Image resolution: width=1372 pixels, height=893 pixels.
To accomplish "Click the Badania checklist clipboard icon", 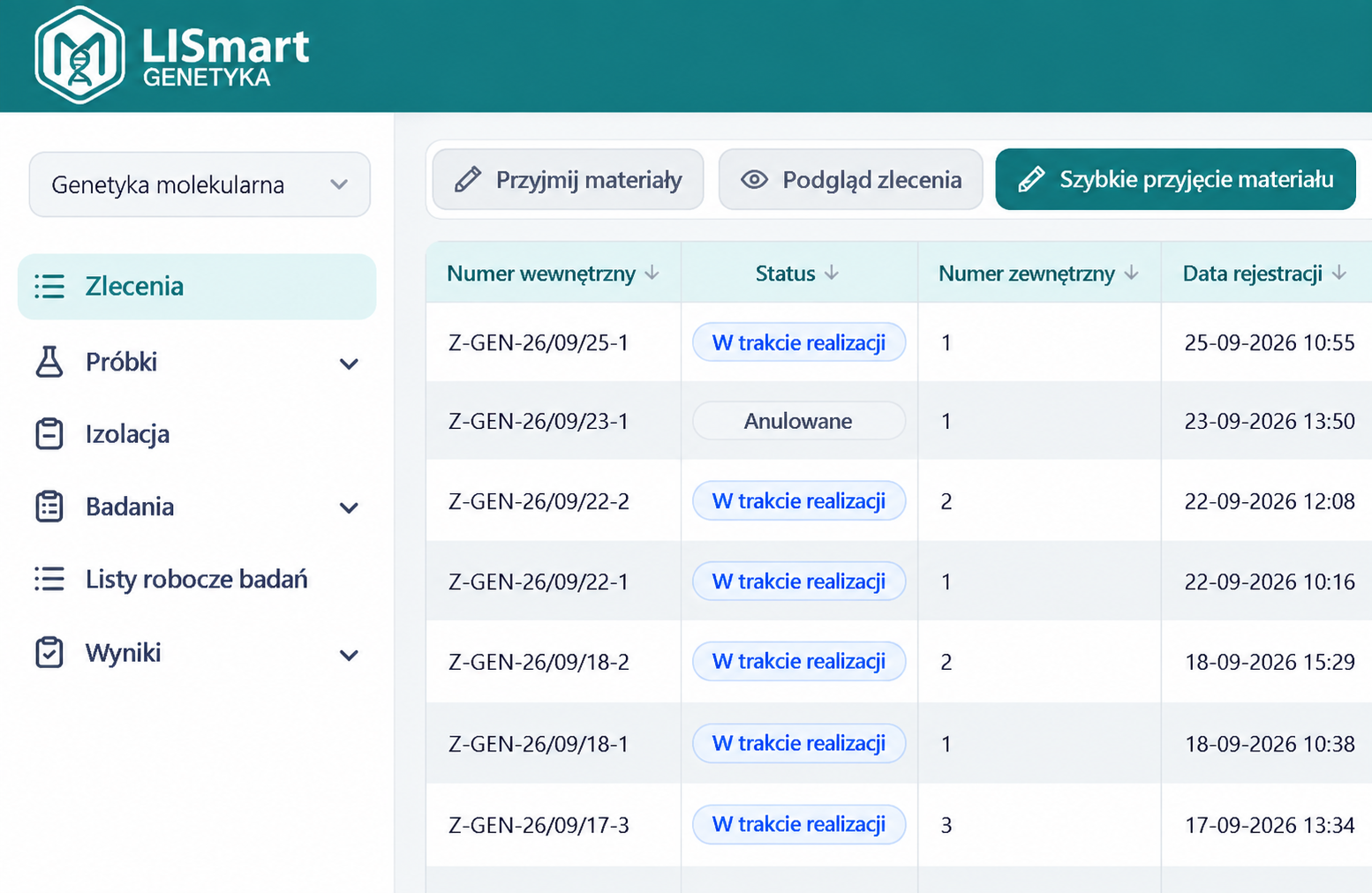I will 49,507.
